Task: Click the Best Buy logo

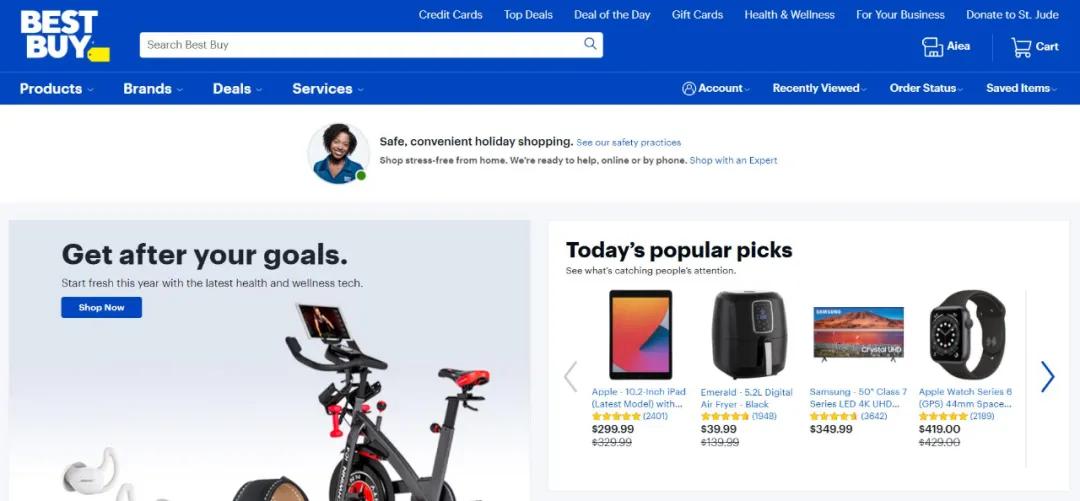Action: [64, 36]
